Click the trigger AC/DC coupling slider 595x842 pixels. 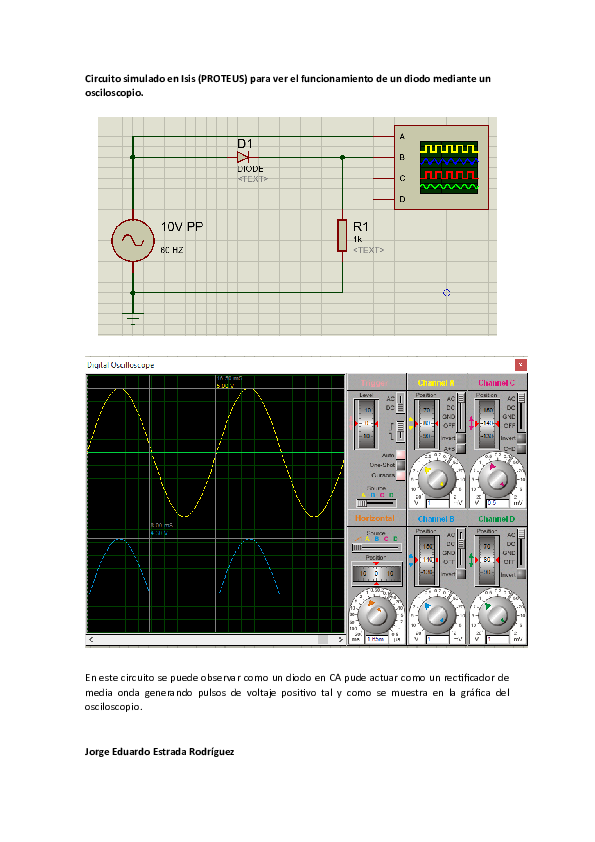pyautogui.click(x=401, y=403)
